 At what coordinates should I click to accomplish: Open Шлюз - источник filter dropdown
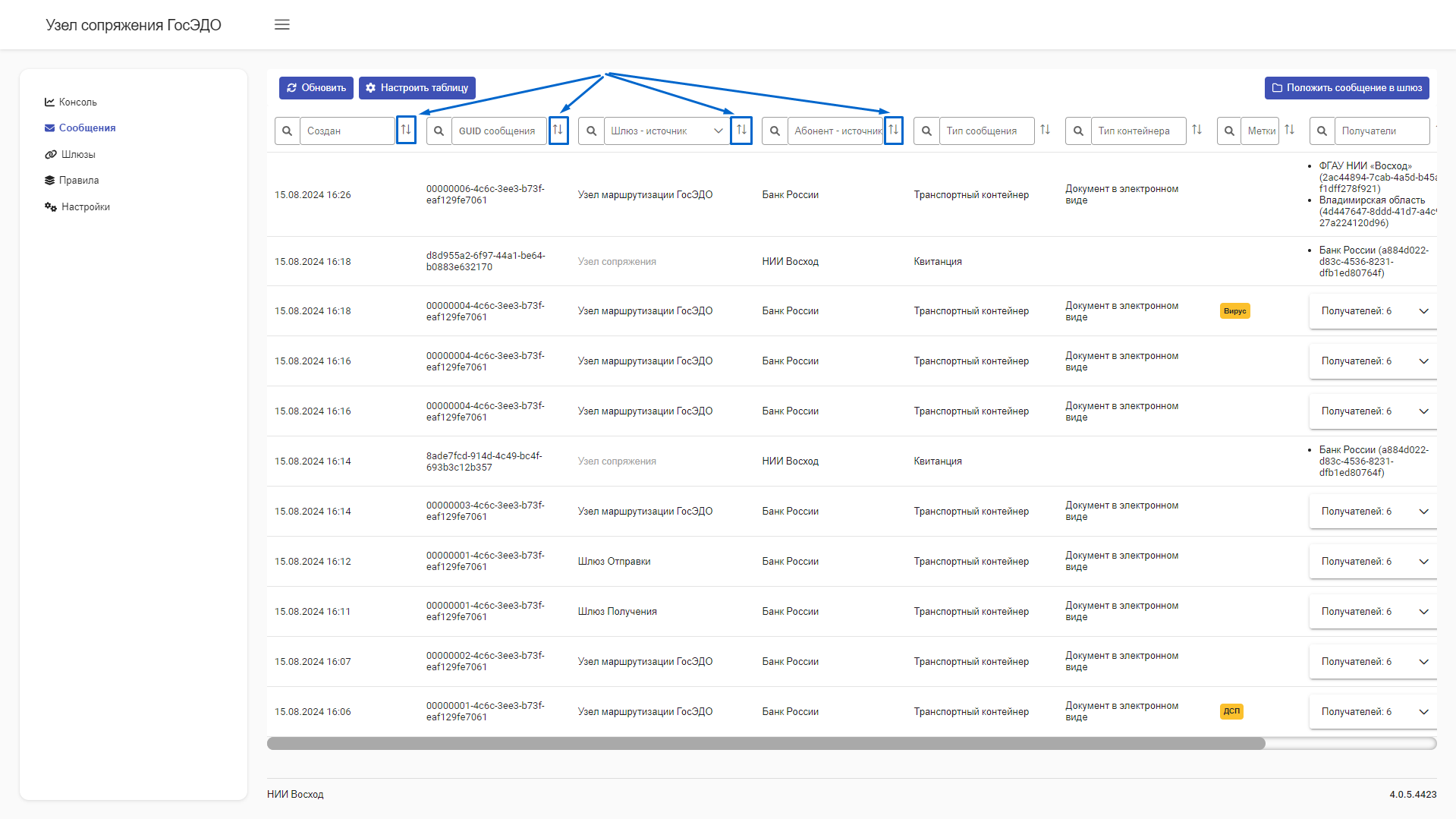pyautogui.click(x=667, y=131)
